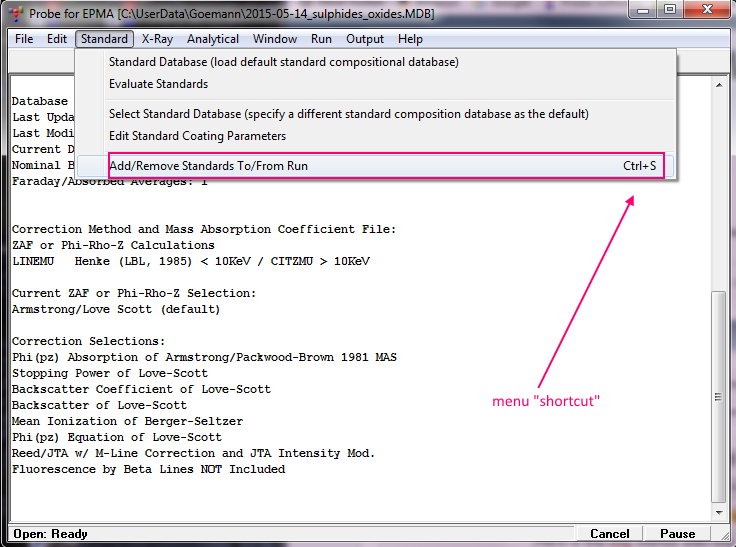Click the log window scrollbar up arrow
This screenshot has width=736, height=547.
point(719,86)
